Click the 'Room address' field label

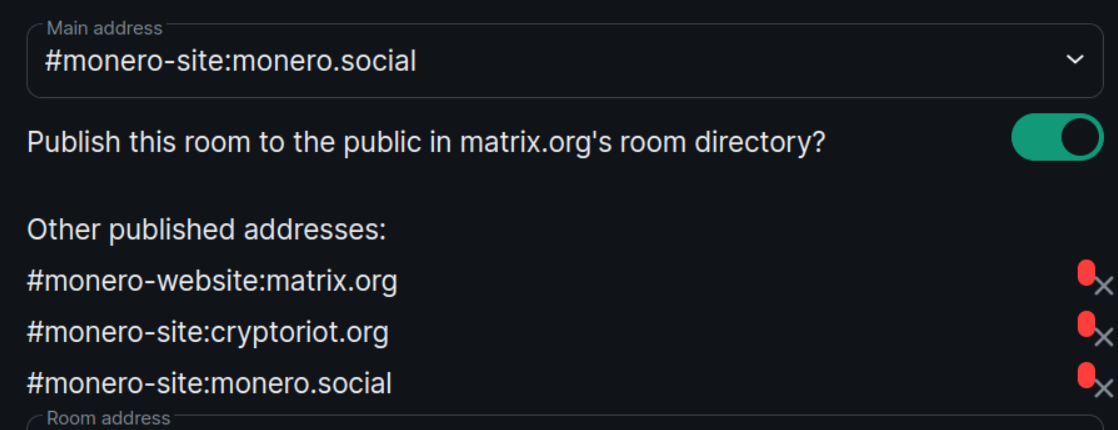tap(108, 418)
